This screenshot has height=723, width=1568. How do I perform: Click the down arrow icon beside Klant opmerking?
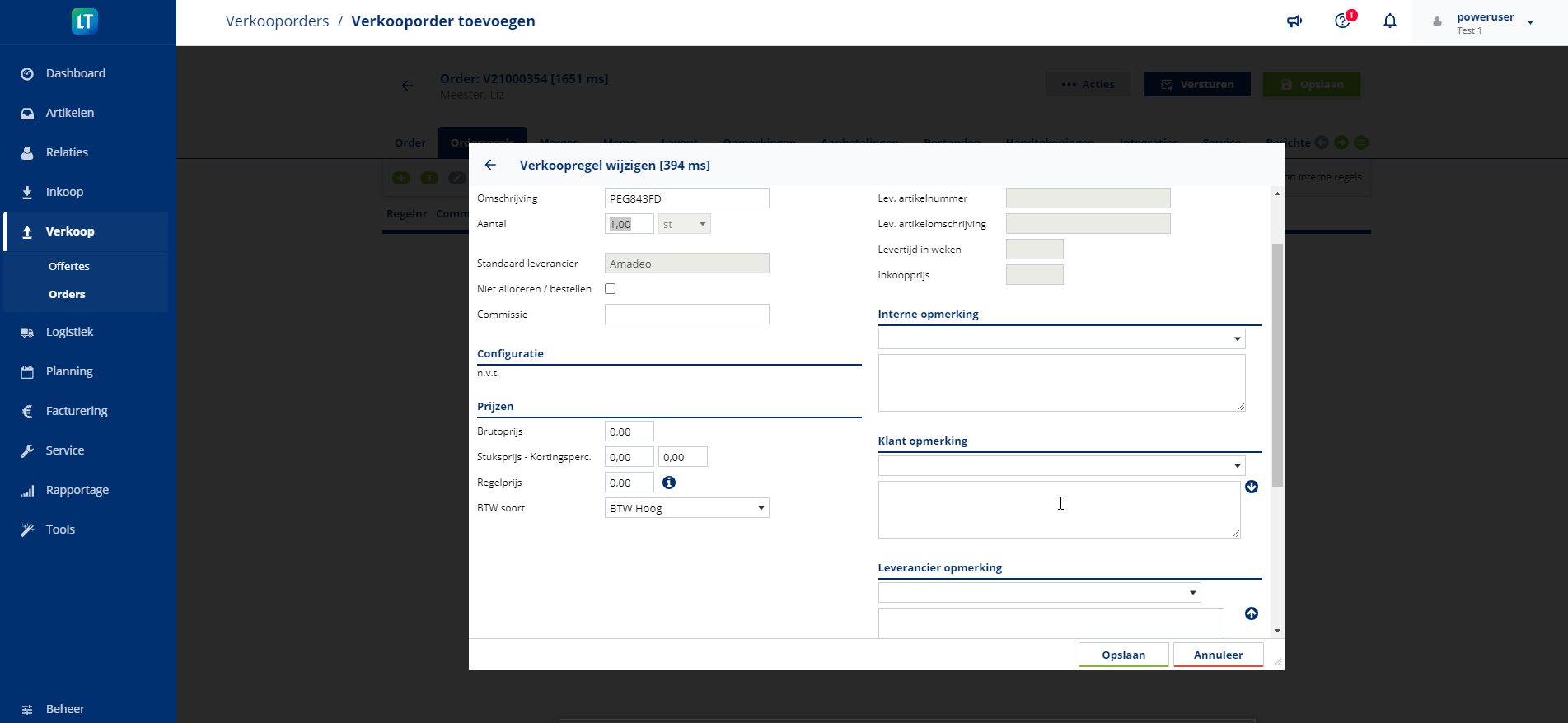click(1252, 487)
